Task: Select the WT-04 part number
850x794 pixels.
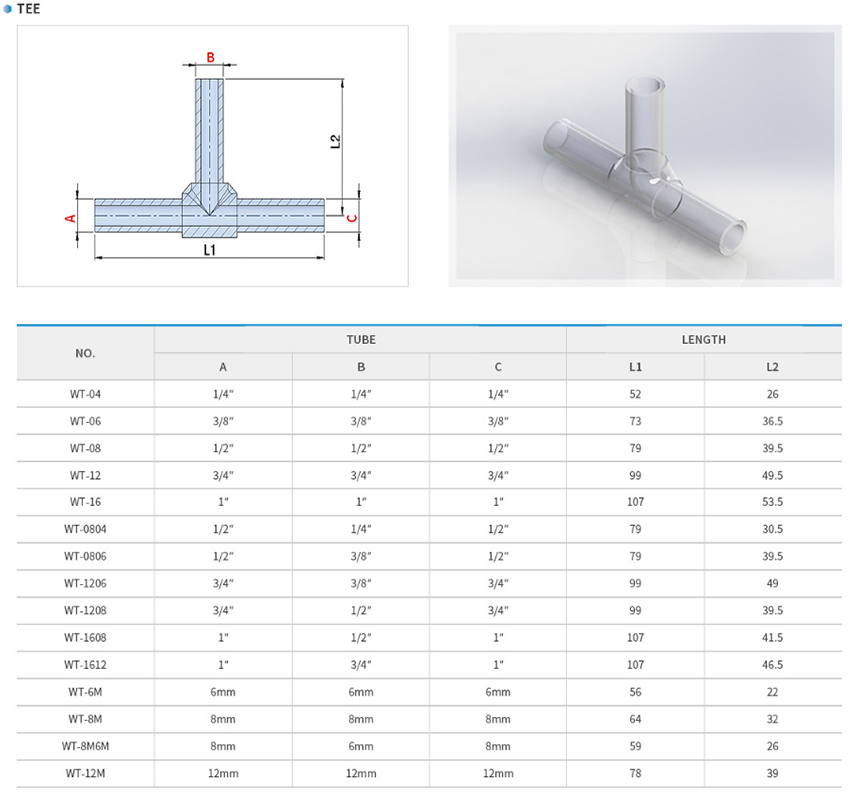Action: [x=85, y=394]
